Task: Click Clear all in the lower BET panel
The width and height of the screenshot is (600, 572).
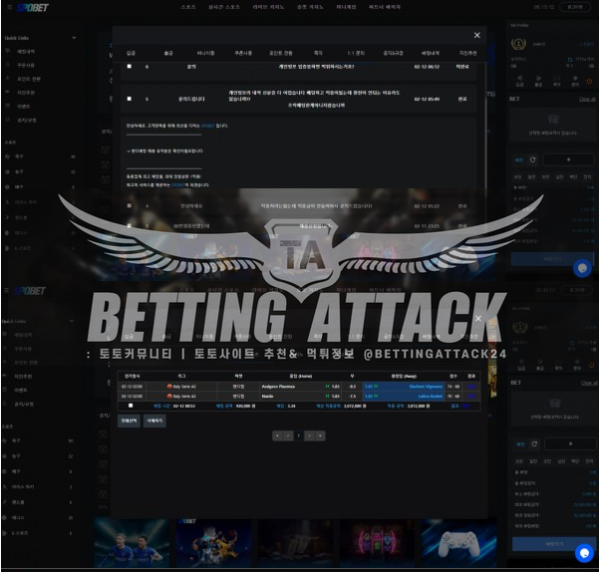Action: [589, 383]
